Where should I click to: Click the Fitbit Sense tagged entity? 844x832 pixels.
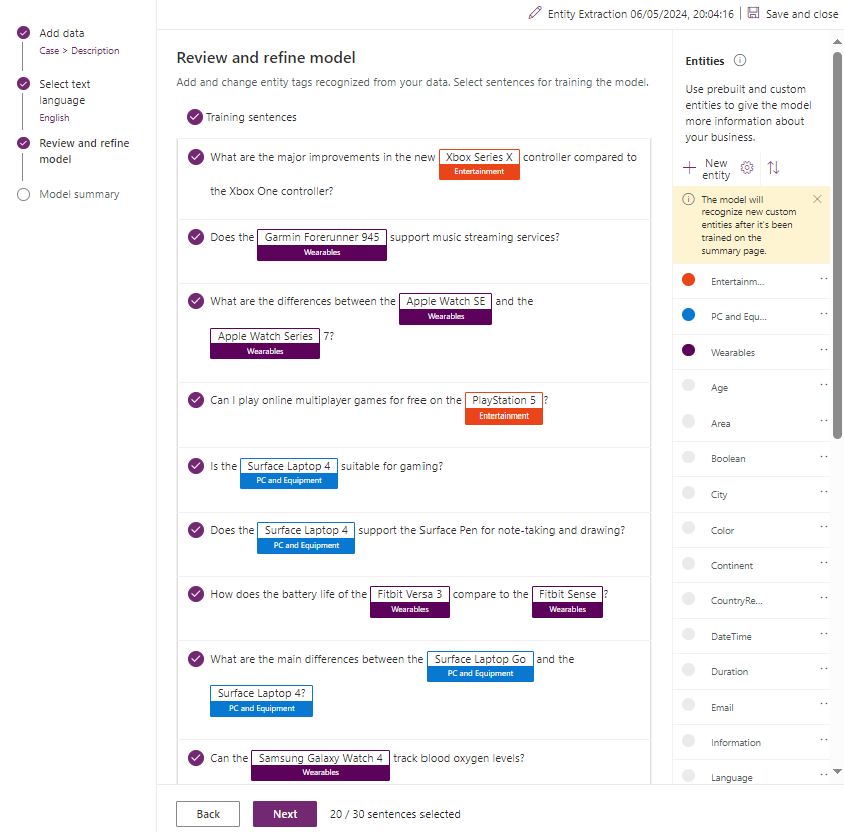(x=567, y=602)
